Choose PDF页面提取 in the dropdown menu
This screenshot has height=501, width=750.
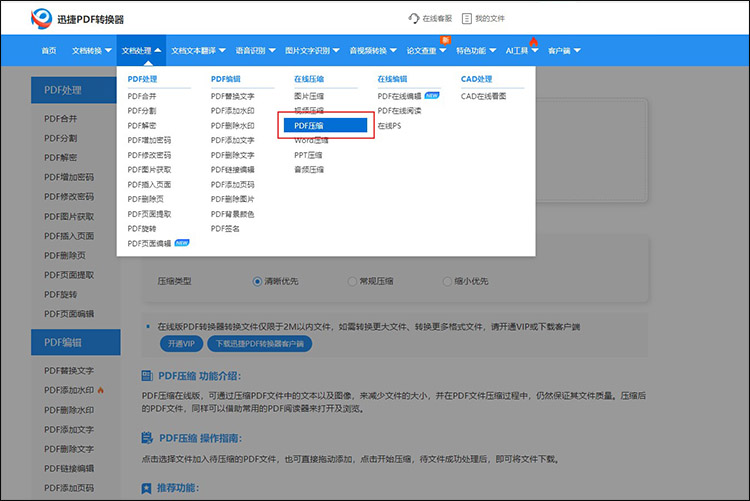click(149, 214)
